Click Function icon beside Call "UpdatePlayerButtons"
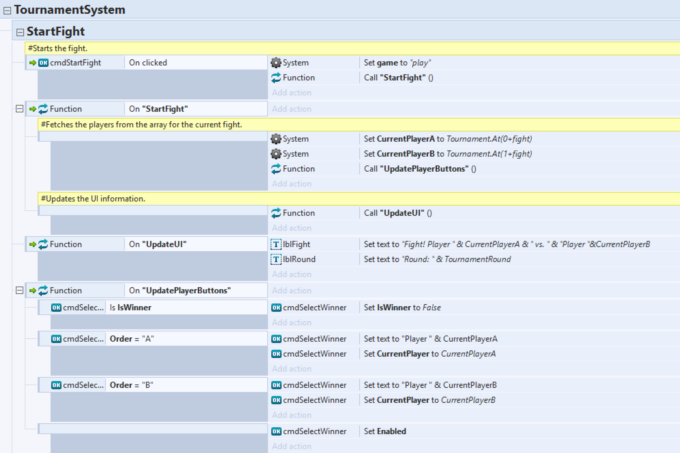Image resolution: width=680 pixels, height=453 pixels. pyautogui.click(x=276, y=169)
